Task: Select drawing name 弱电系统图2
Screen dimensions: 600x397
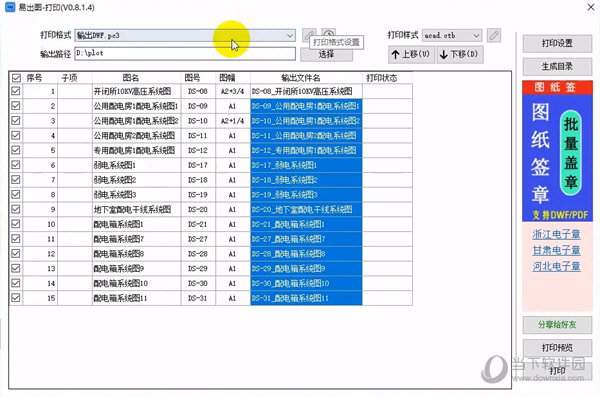Action: tap(136, 180)
